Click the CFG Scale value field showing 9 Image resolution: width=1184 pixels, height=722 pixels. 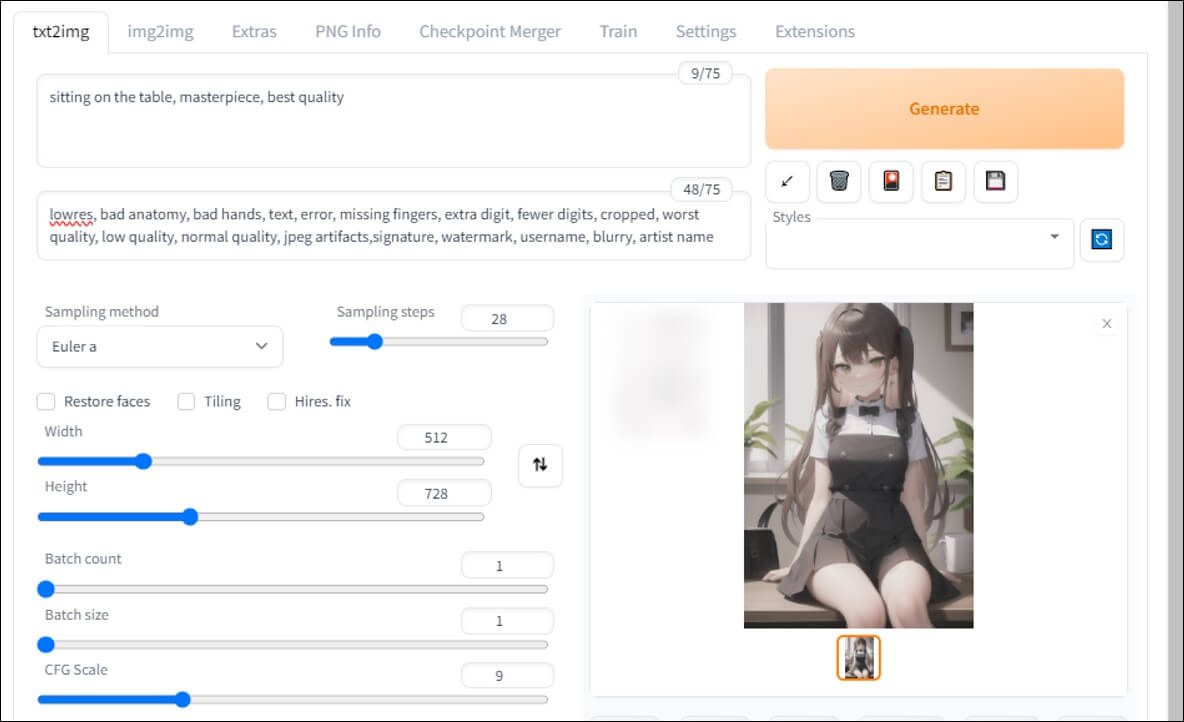(x=507, y=676)
